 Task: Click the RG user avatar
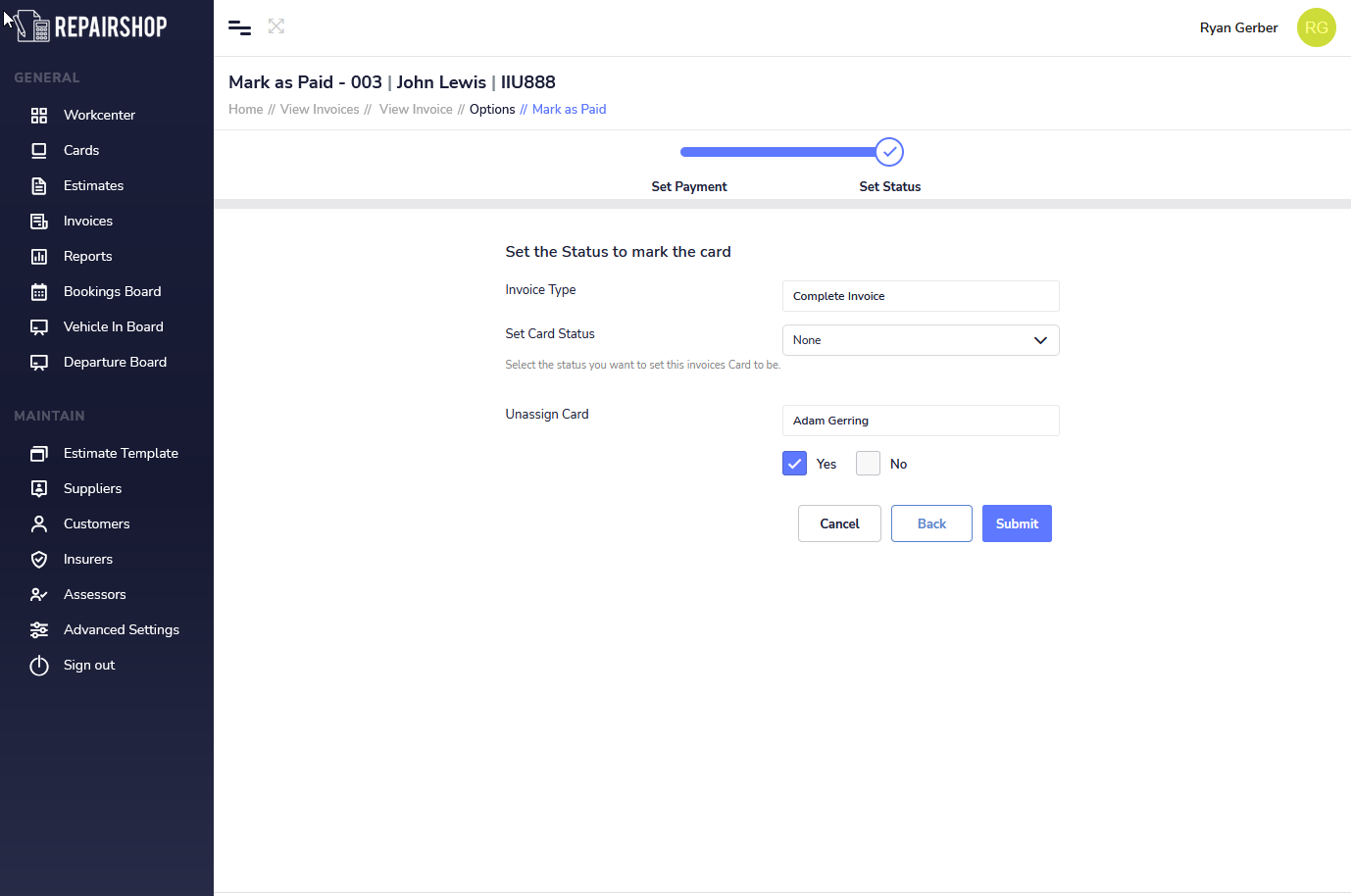(x=1316, y=27)
